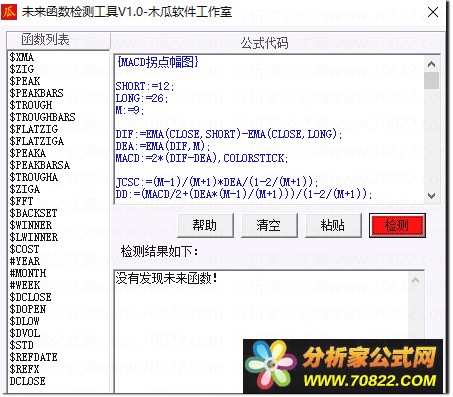Select $REFDATE in the function list
Screen dimensions: 453x397
pyautogui.click(x=33, y=357)
